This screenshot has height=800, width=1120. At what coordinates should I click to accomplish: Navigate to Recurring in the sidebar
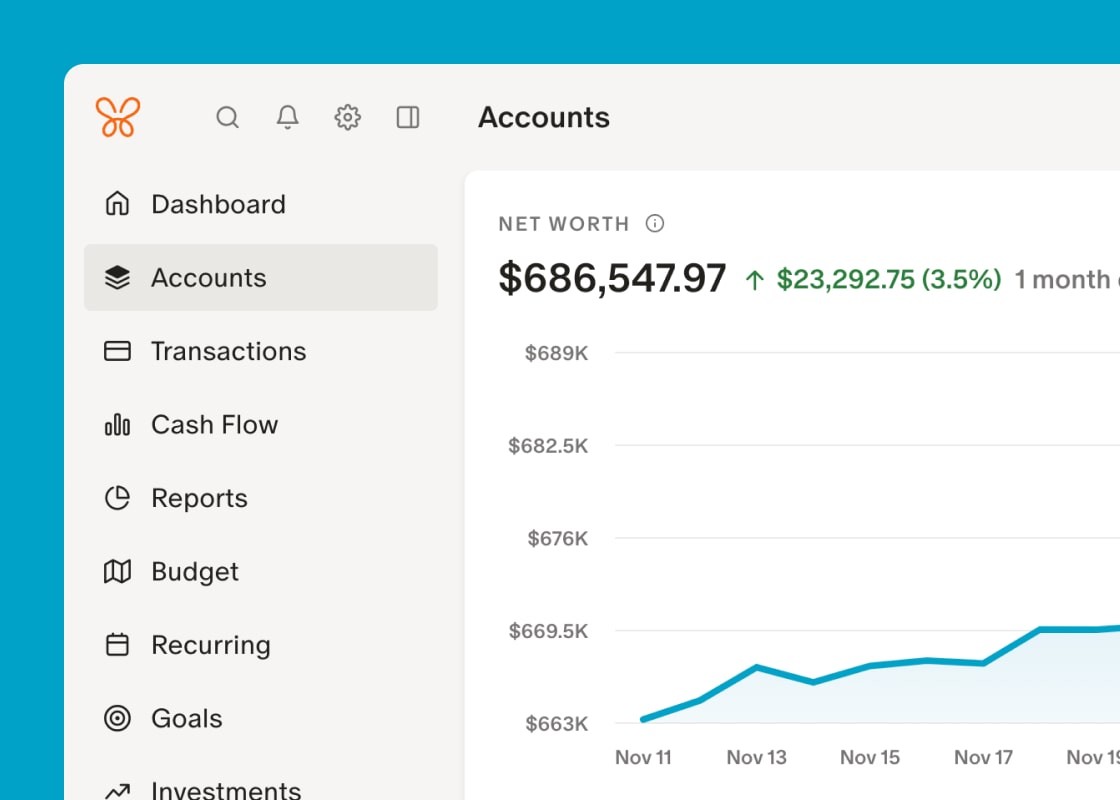tap(261, 644)
